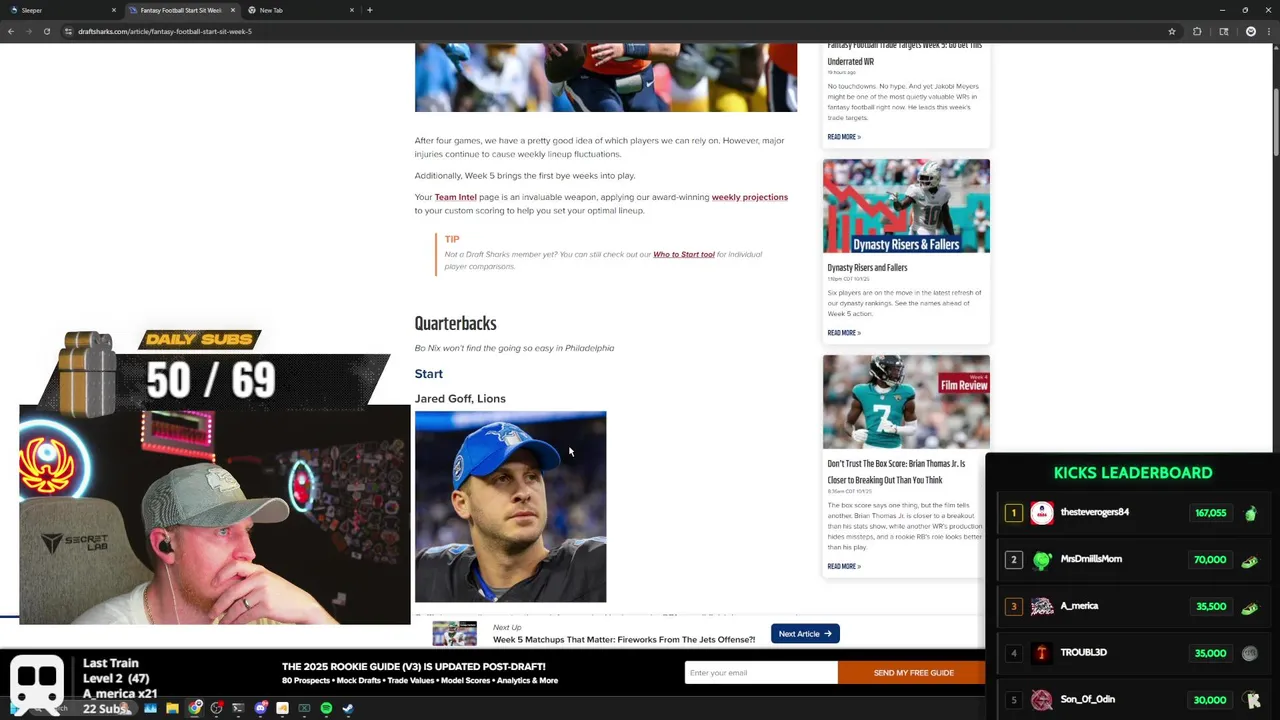Click the 167,055 kicks score

(1210, 513)
